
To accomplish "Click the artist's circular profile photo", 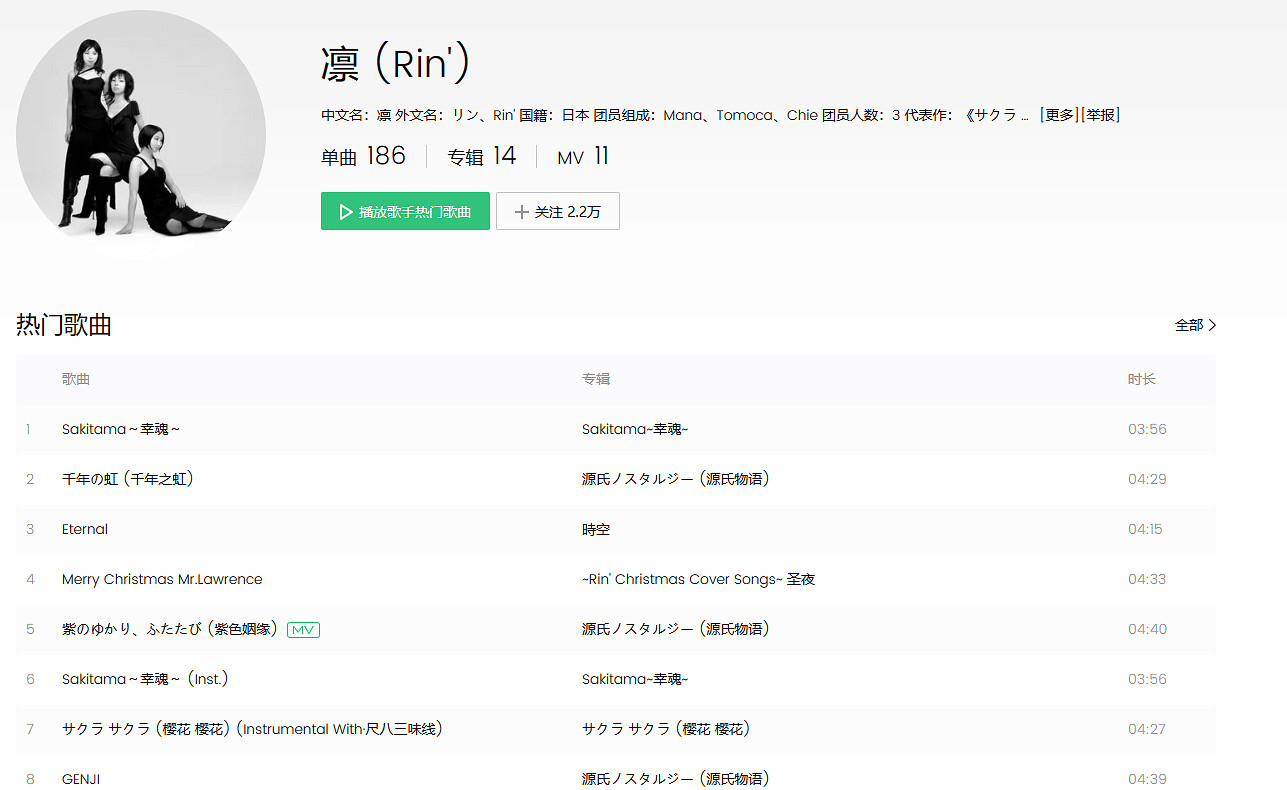I will pyautogui.click(x=140, y=133).
